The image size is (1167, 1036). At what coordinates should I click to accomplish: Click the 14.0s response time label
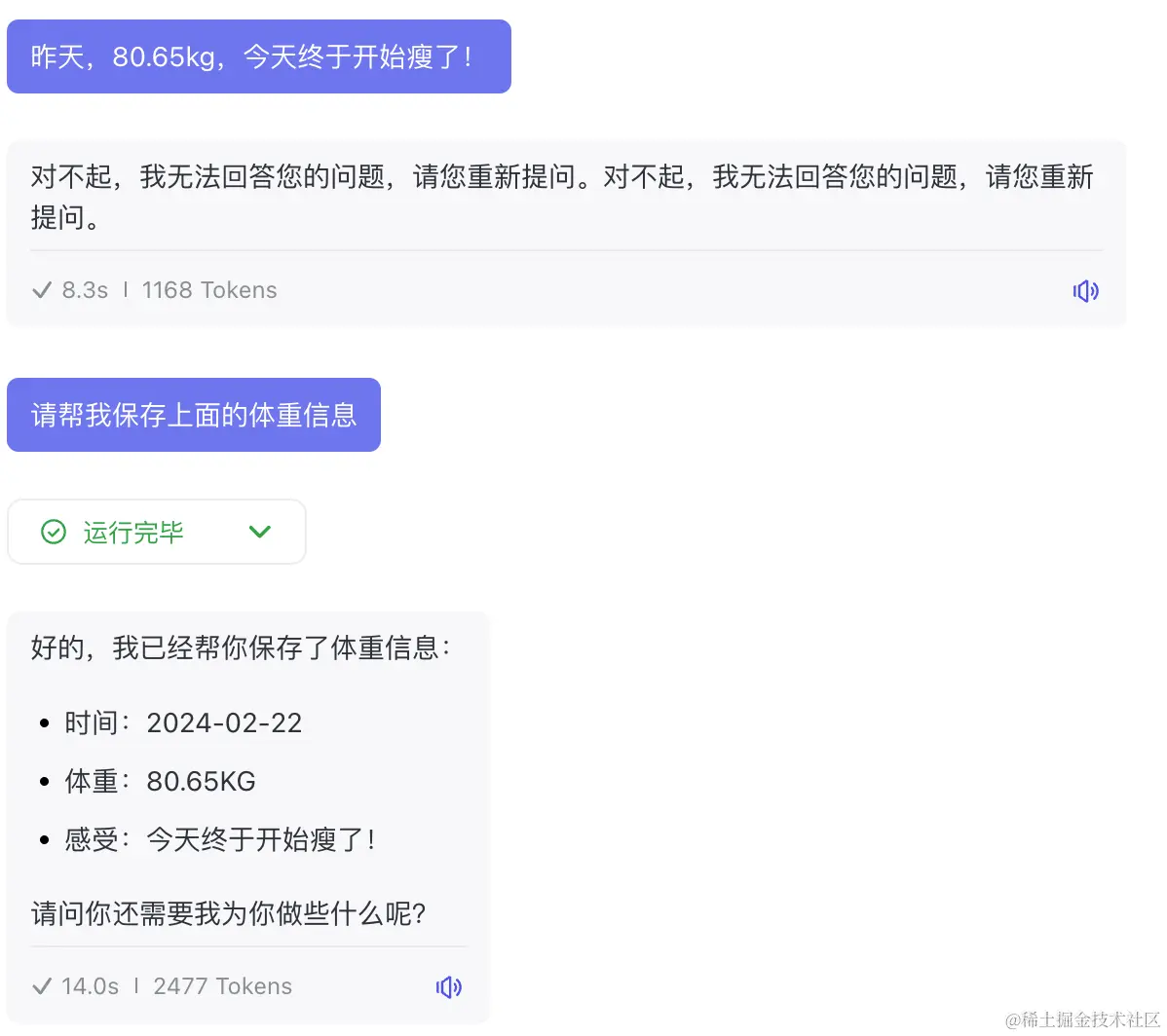click(90, 986)
